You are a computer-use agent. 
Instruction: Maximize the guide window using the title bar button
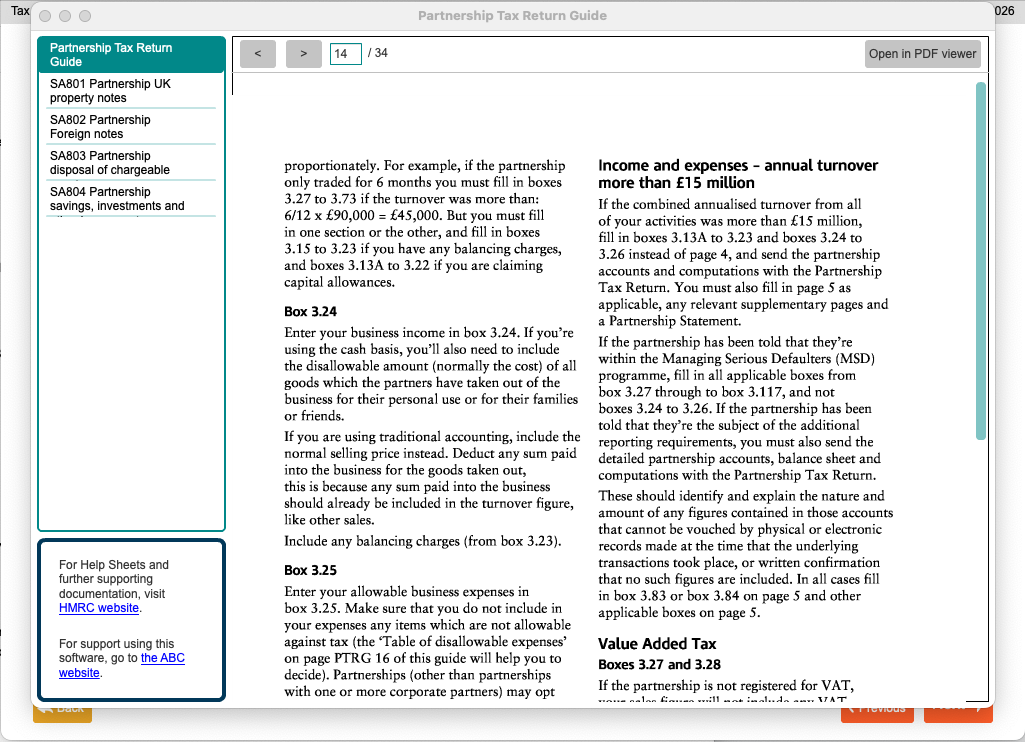(85, 16)
